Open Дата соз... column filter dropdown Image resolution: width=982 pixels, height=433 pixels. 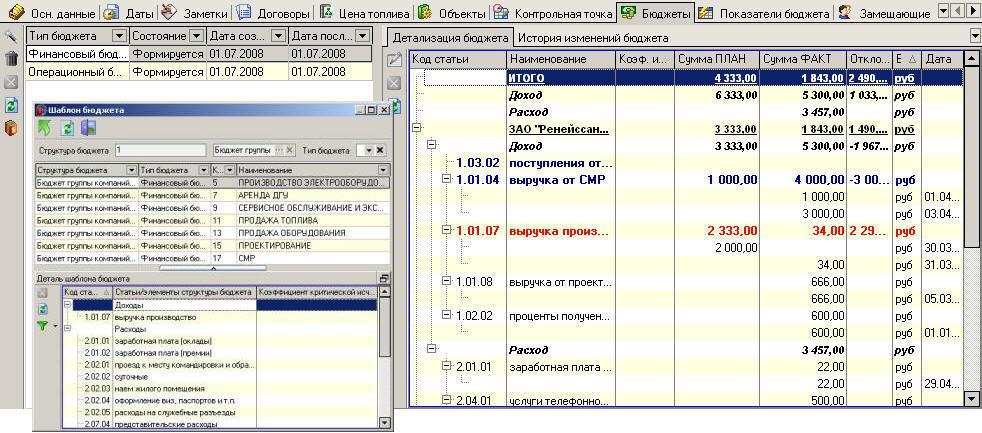coord(279,37)
